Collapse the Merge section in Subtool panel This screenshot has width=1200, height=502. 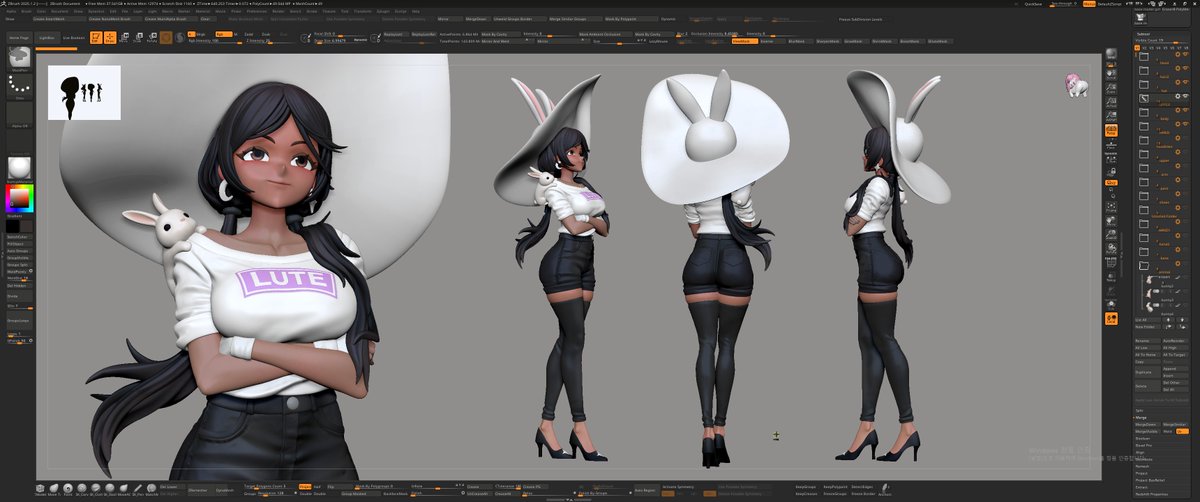pyautogui.click(x=1140, y=418)
